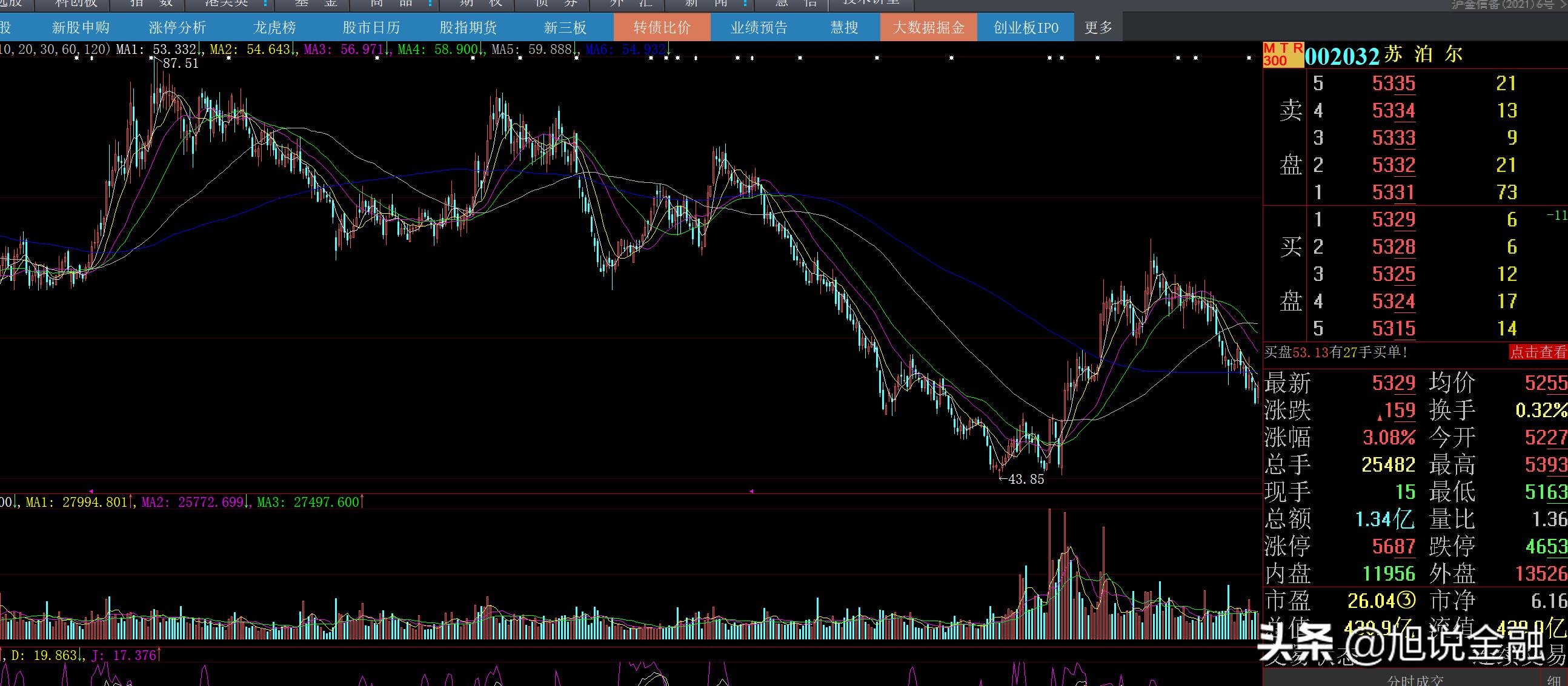Select the highlighted 转债比价 tab
The width and height of the screenshot is (1568, 686).
point(662,27)
